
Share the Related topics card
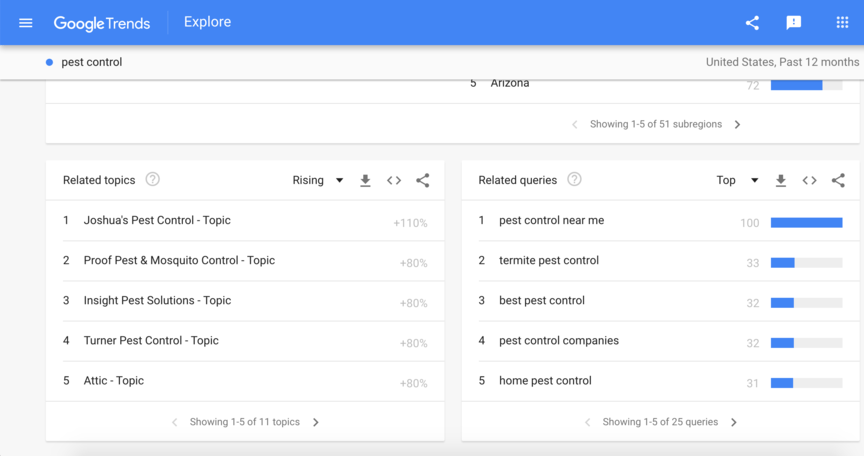(423, 181)
